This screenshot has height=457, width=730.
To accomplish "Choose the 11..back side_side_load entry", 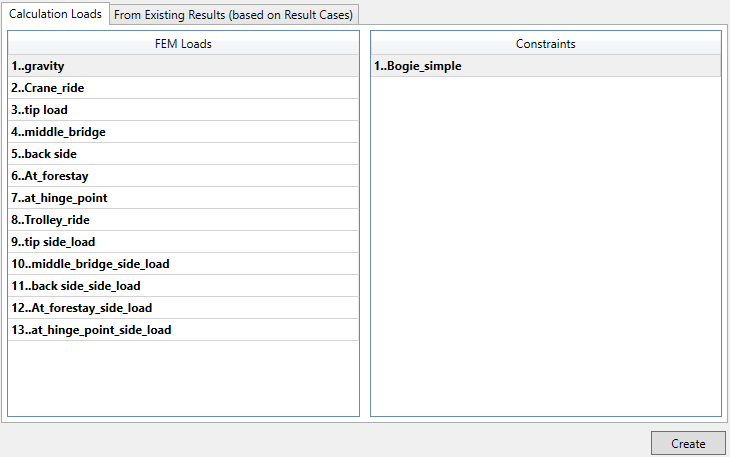I will 77,286.
